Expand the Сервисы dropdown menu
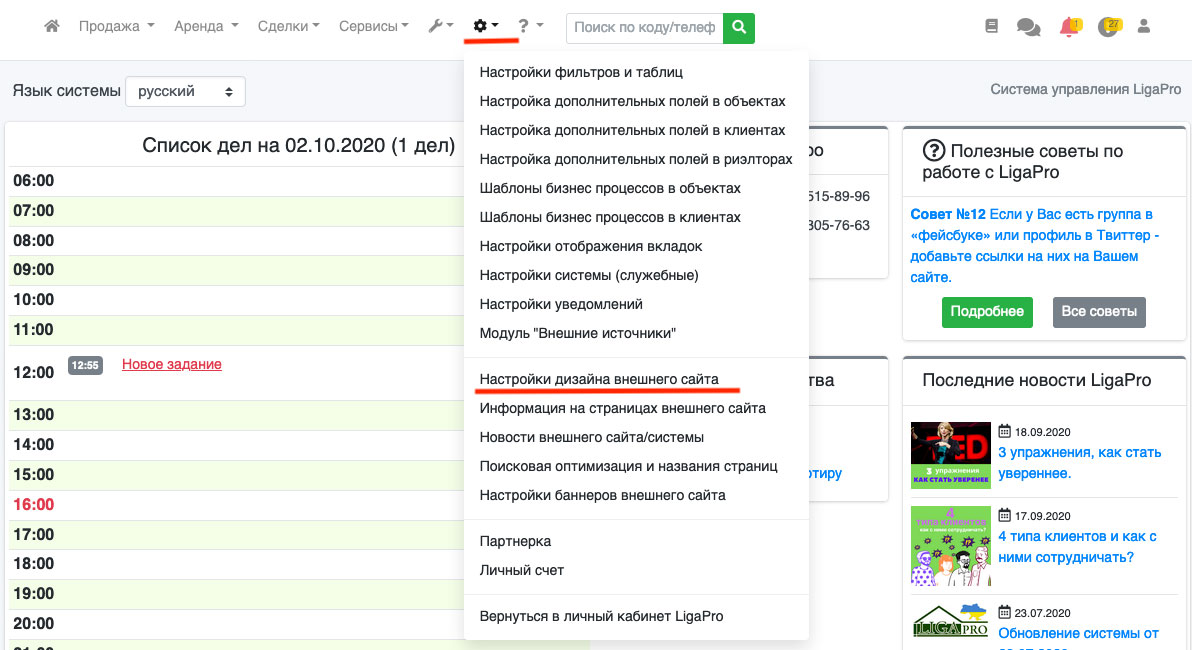The height and width of the screenshot is (650, 1192). pos(373,27)
